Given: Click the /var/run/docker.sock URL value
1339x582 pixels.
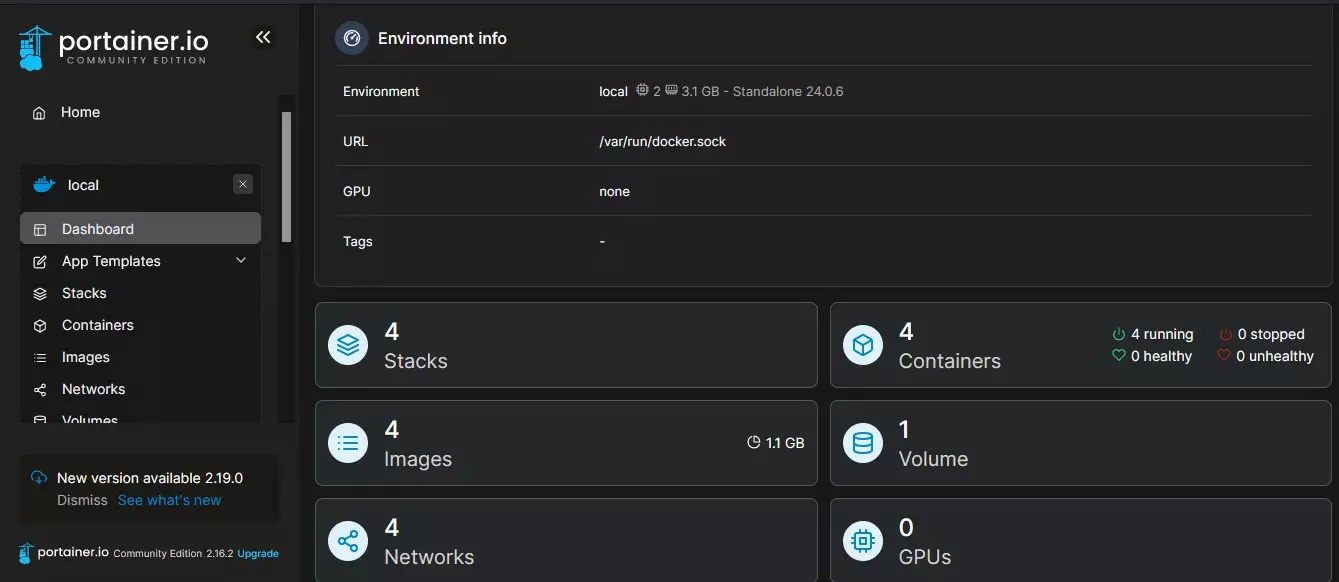Looking at the screenshot, I should coord(663,141).
